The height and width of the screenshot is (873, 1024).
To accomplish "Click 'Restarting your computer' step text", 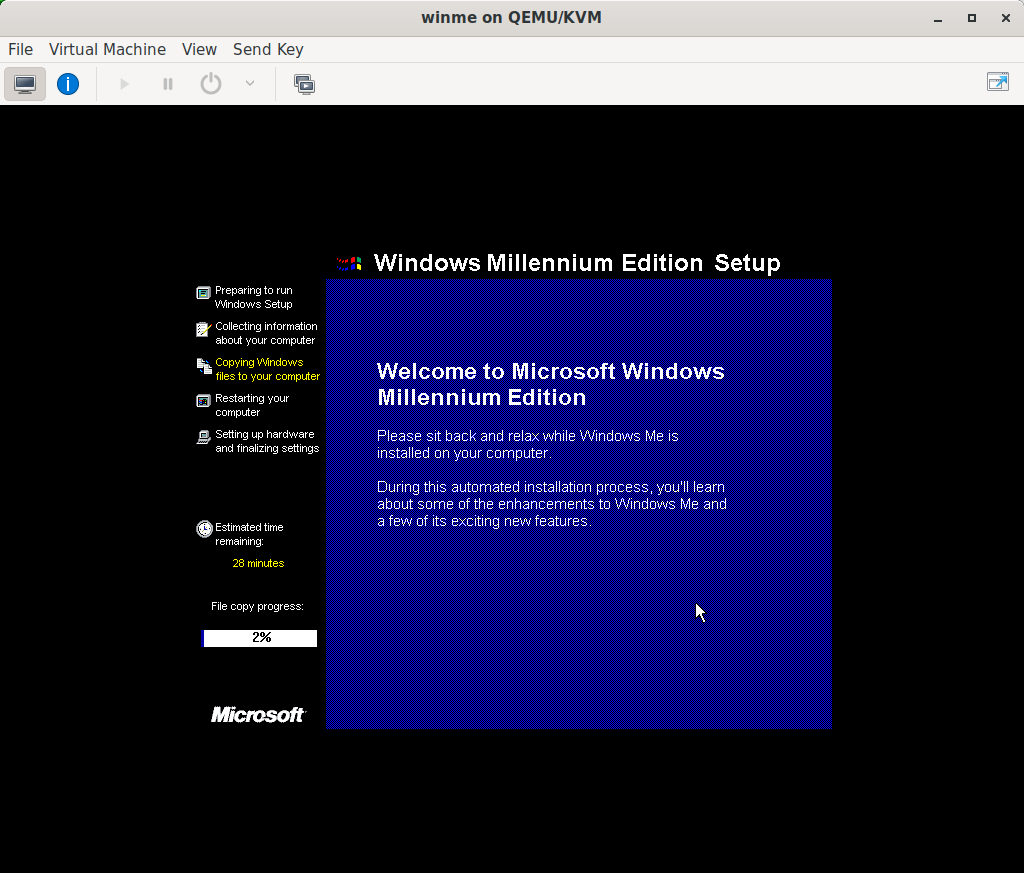I will pos(252,405).
